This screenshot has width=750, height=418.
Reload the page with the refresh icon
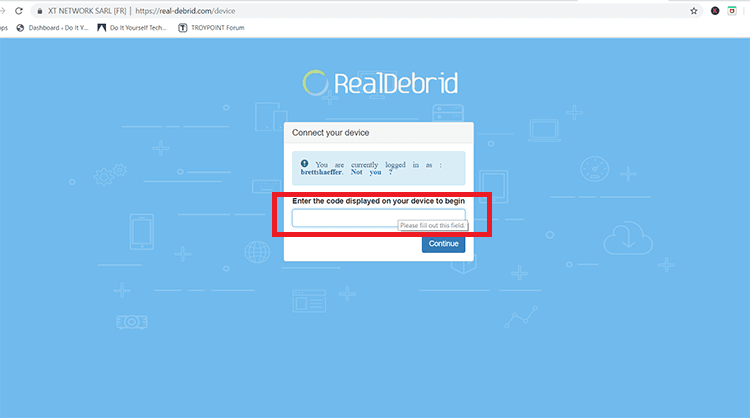pos(19,11)
